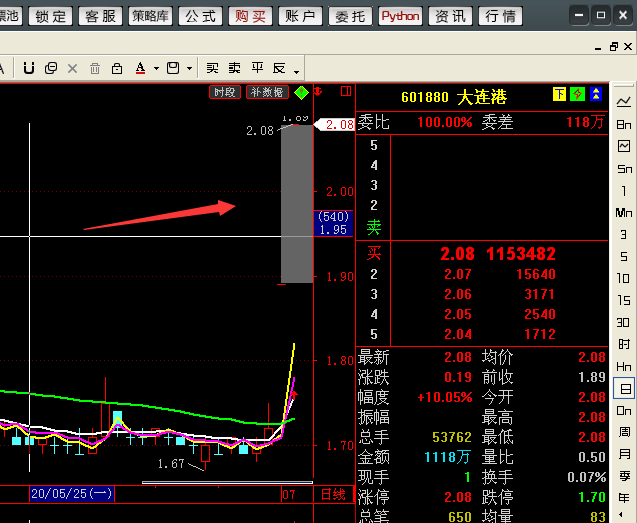Click the gray X remove icon

[x=72, y=68]
